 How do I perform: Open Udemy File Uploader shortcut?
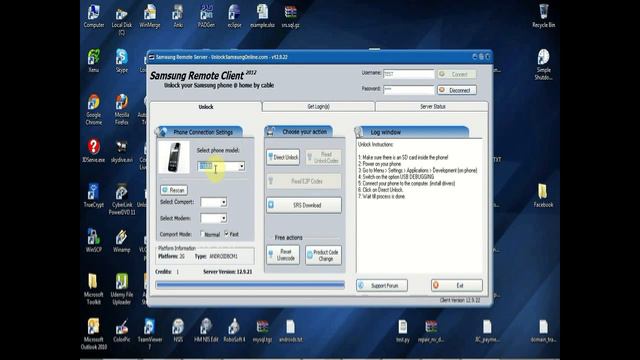click(122, 289)
